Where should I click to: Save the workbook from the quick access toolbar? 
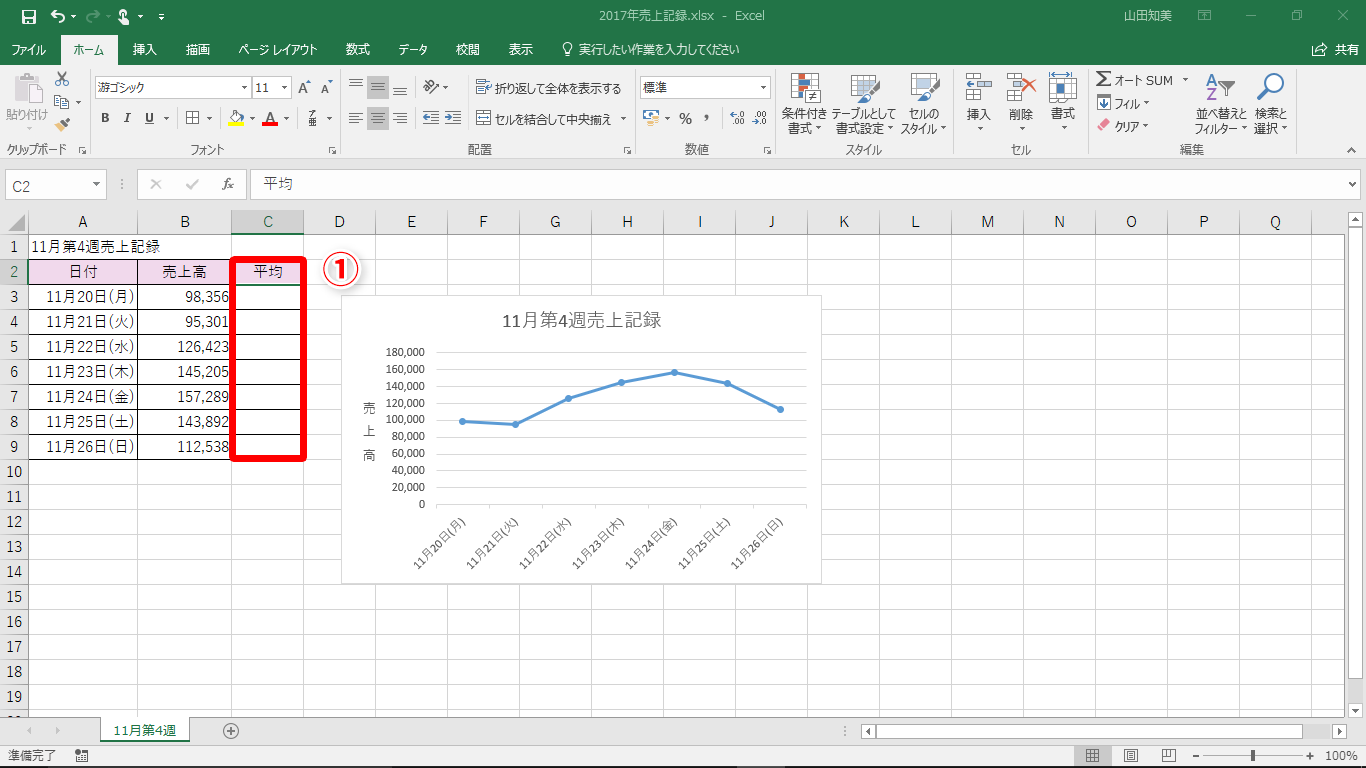(x=28, y=16)
